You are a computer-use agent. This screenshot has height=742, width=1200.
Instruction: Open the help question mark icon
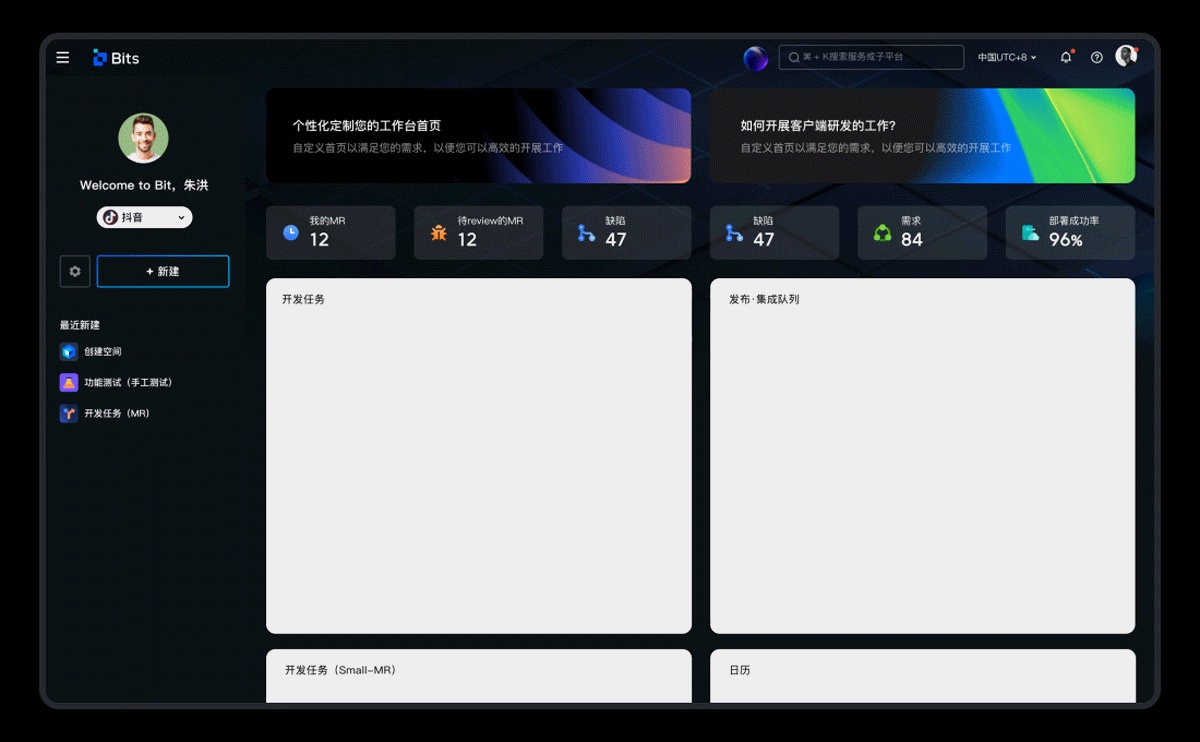pyautogui.click(x=1097, y=58)
